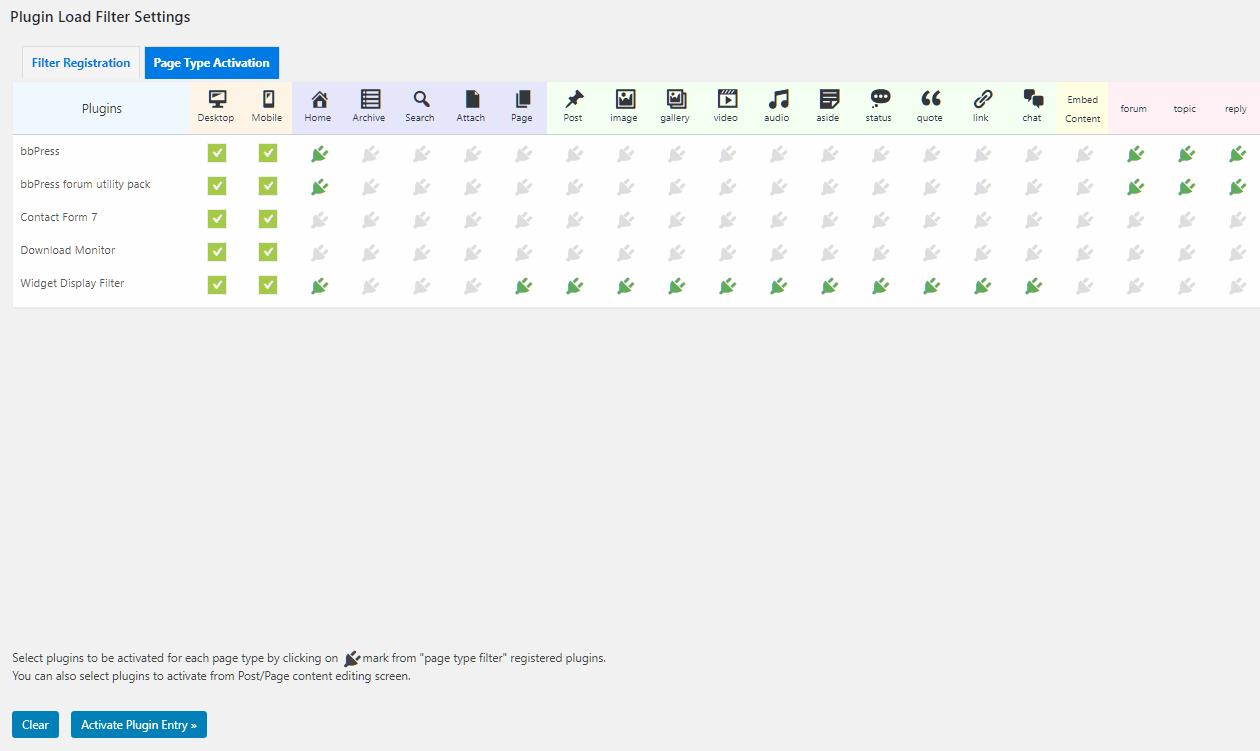Toggle Download Monitor's Desktop checkbox
Viewport: 1260px width, 751px height.
tap(217, 252)
